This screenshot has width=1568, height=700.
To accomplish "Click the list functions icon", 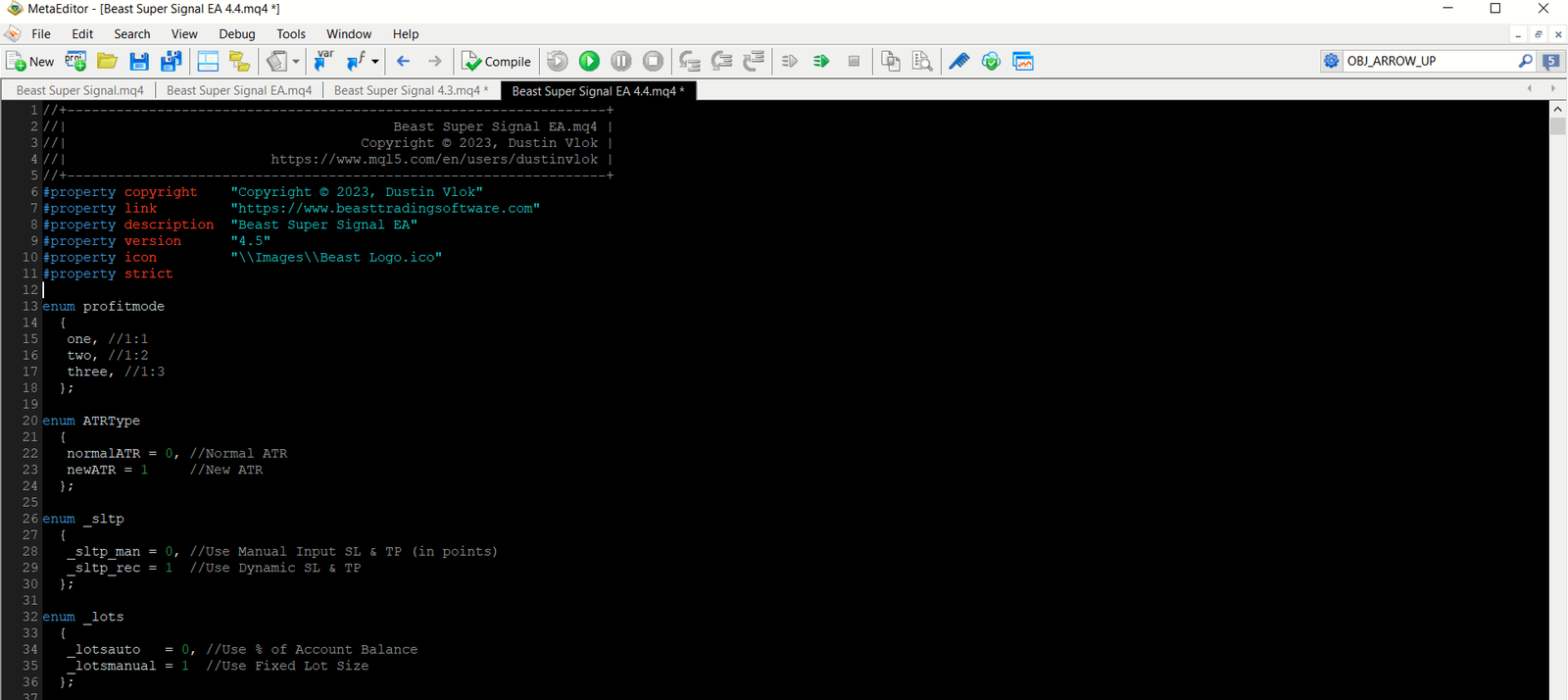I will [x=355, y=61].
